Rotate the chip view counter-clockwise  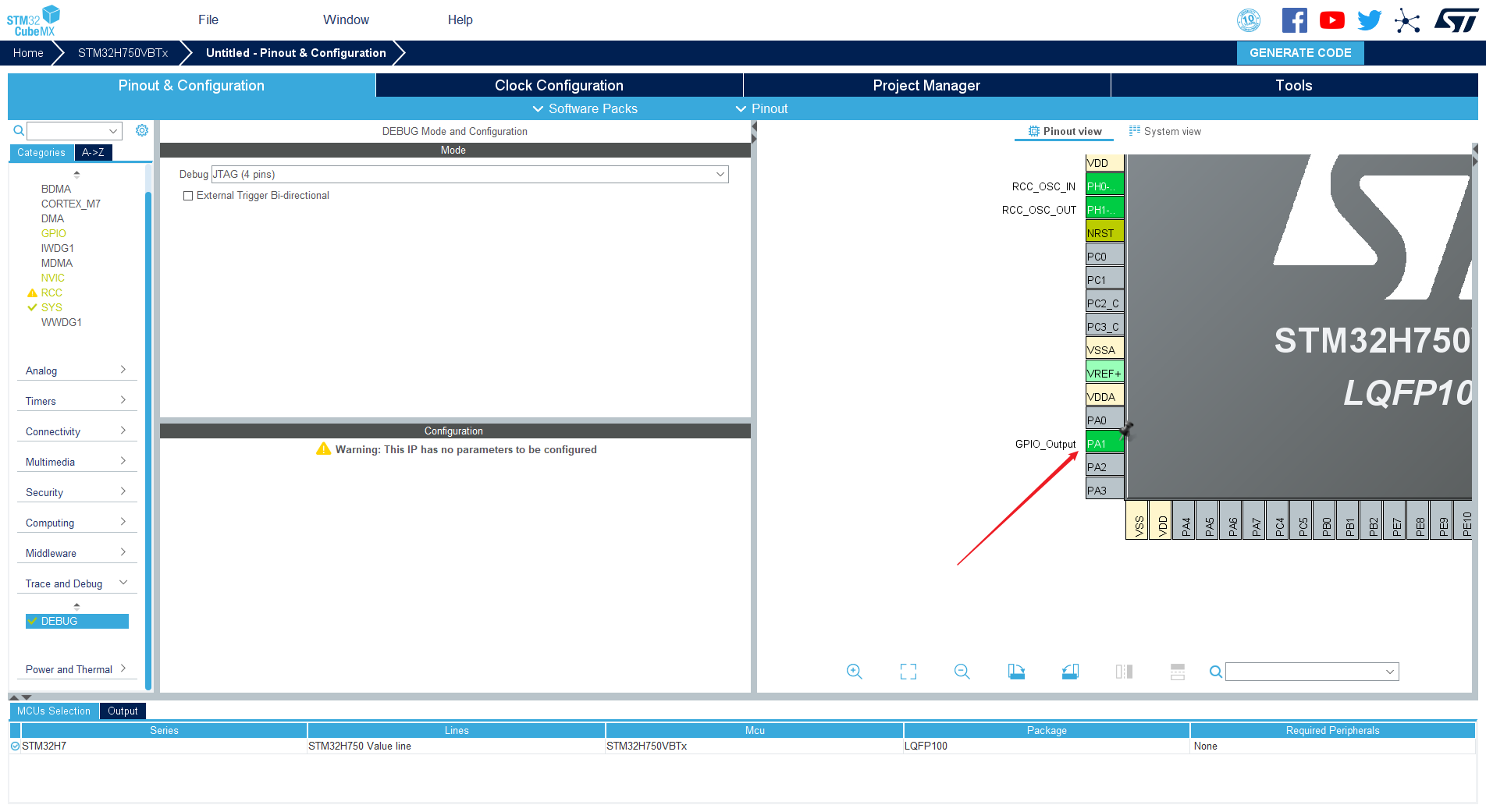(1070, 672)
